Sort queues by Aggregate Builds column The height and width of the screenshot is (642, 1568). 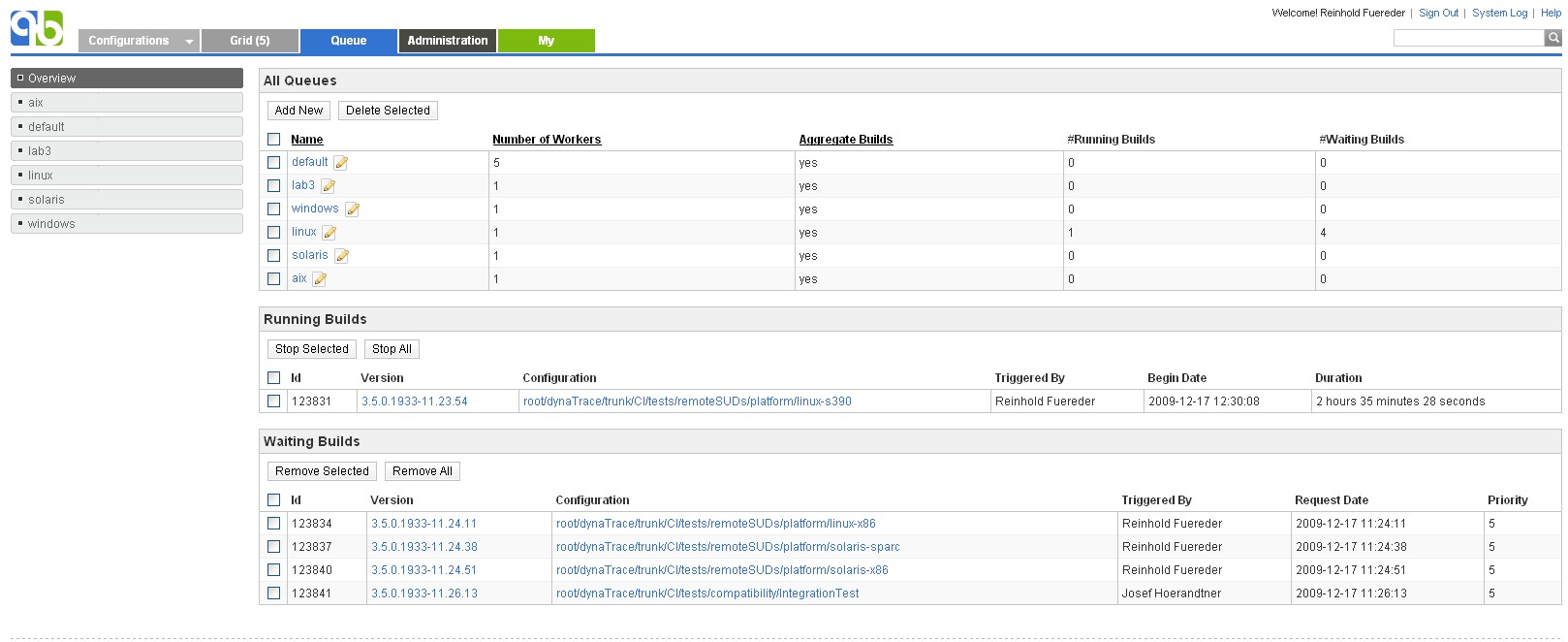click(x=845, y=140)
